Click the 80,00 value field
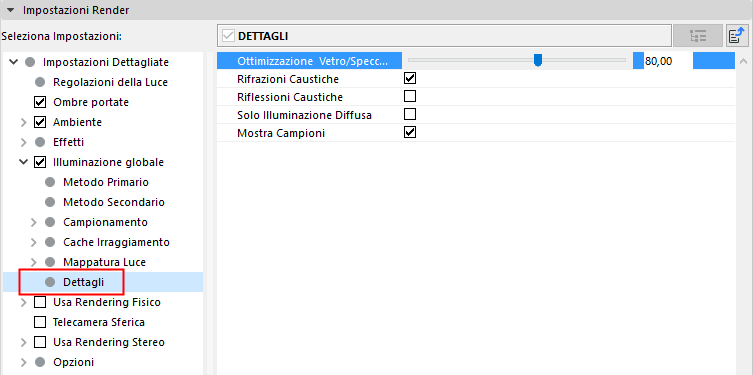This screenshot has width=753, height=375. tap(668, 61)
